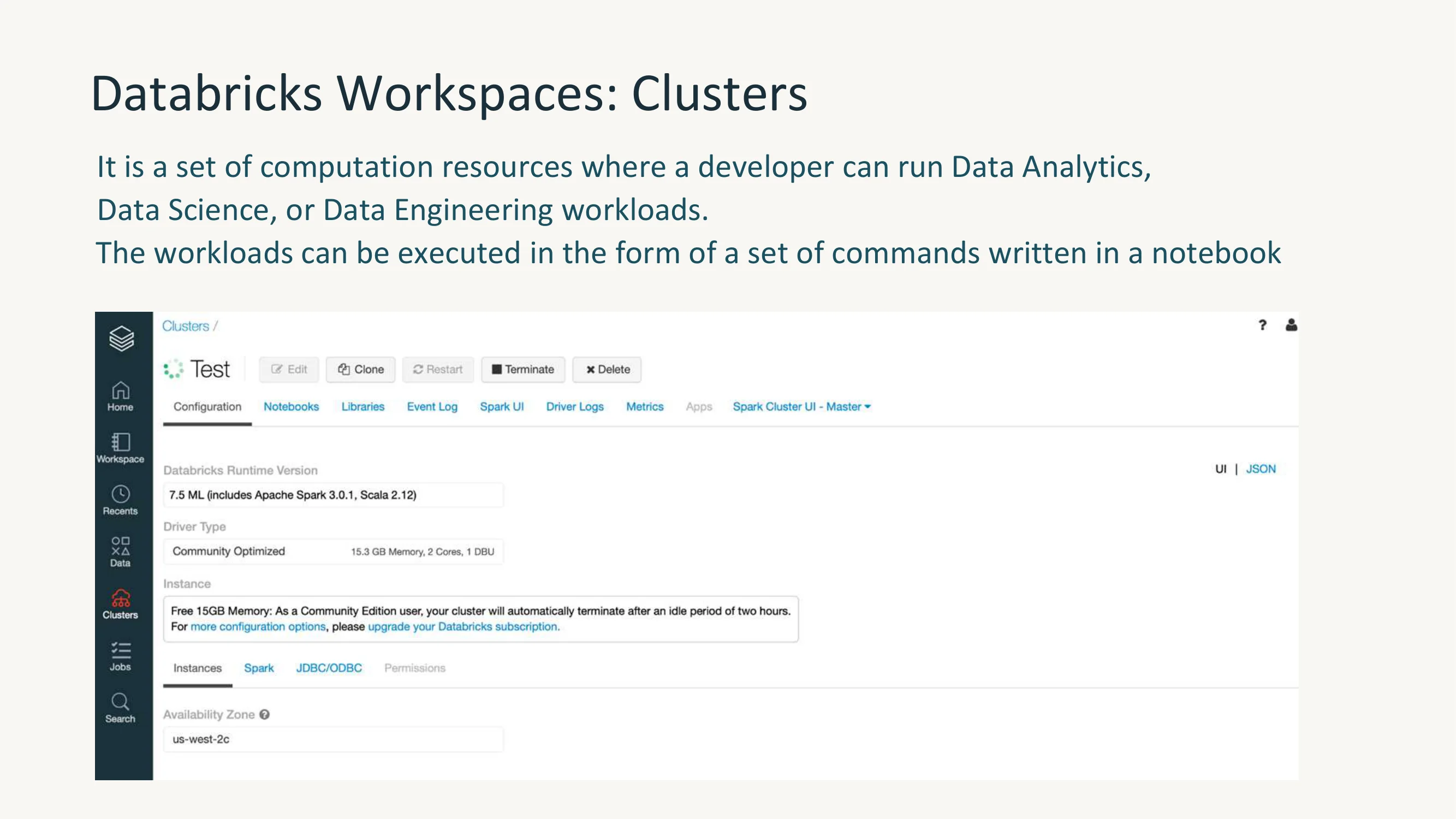Open the Data sidebar icon

[x=121, y=552]
